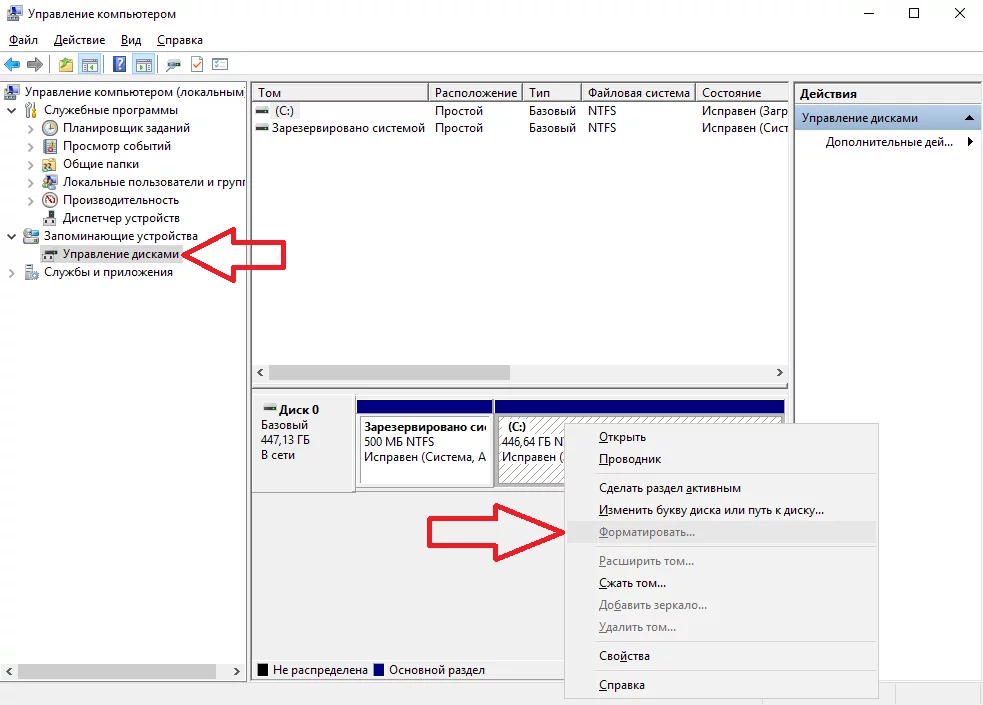Viewport: 983px width, 705px height.
Task: Choose Справка at the context menu bottom
Action: point(721,685)
